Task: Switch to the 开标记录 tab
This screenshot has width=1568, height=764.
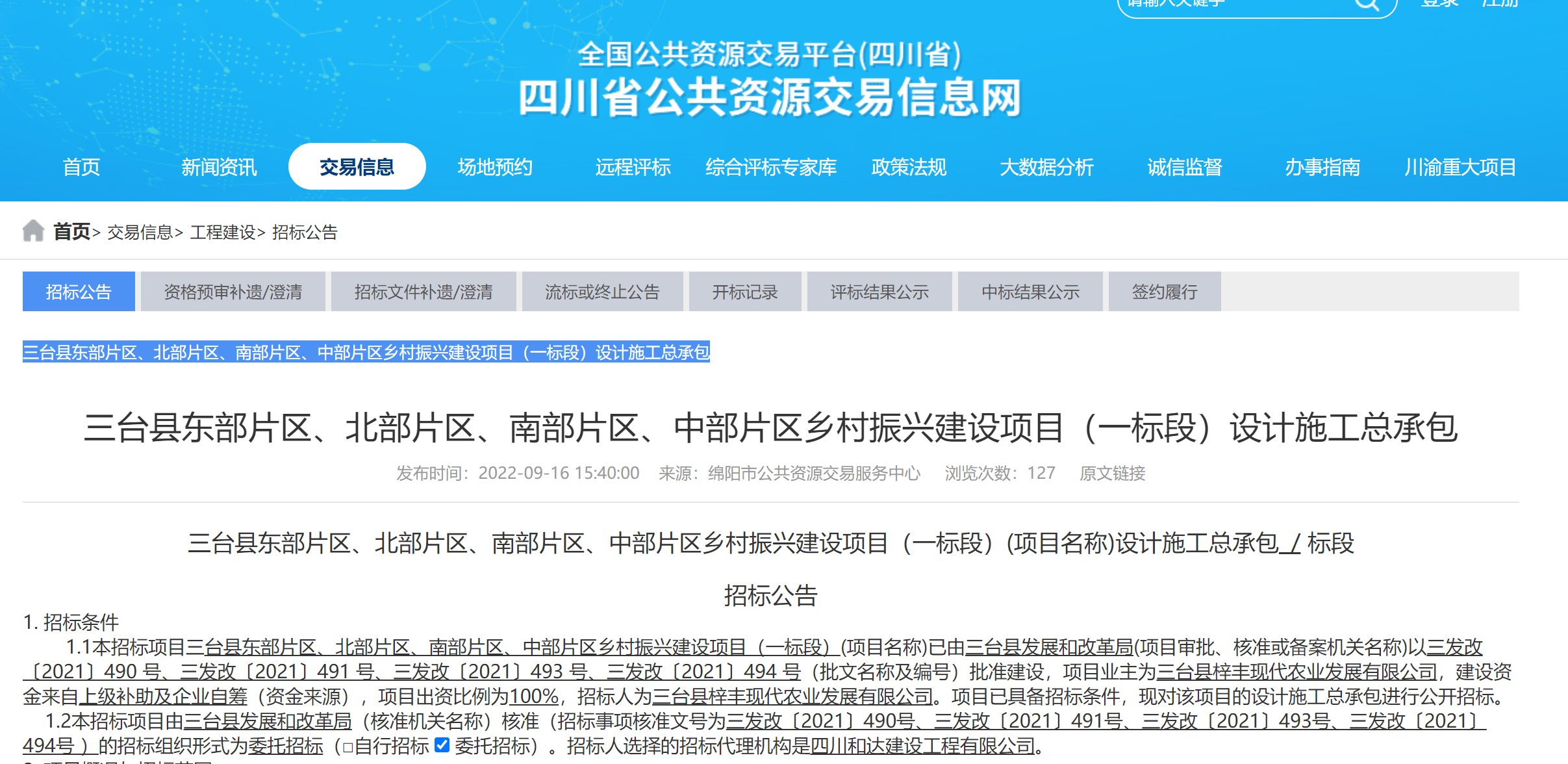Action: pyautogui.click(x=745, y=292)
